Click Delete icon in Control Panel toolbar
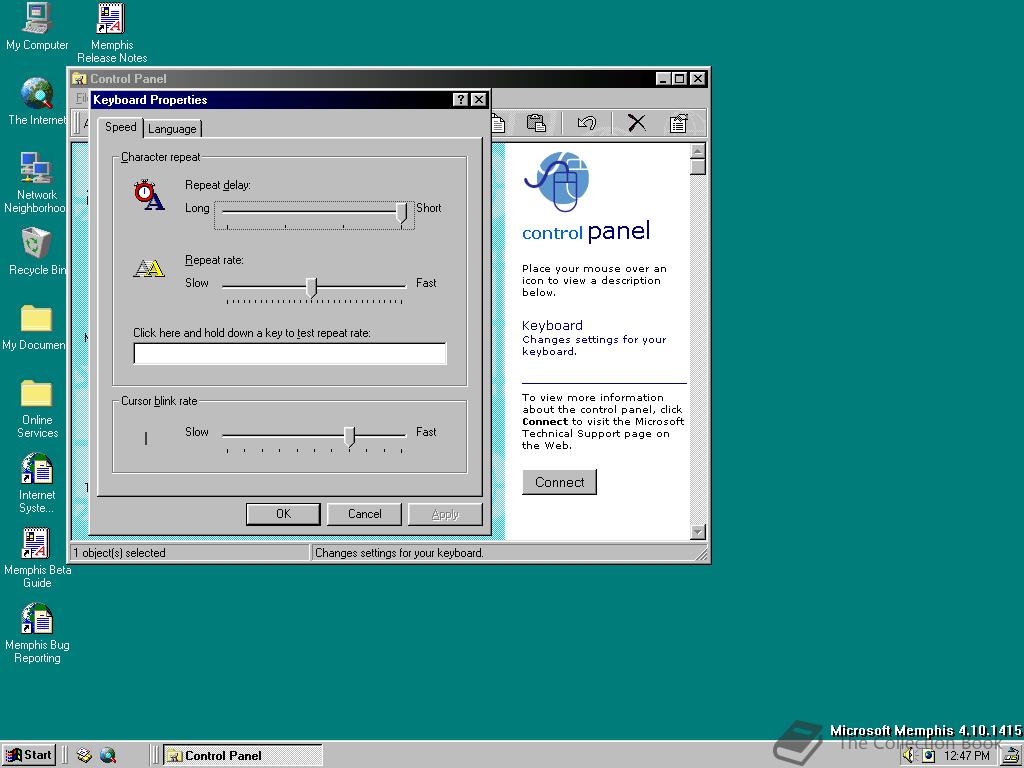The width and height of the screenshot is (1024, 768). point(637,123)
